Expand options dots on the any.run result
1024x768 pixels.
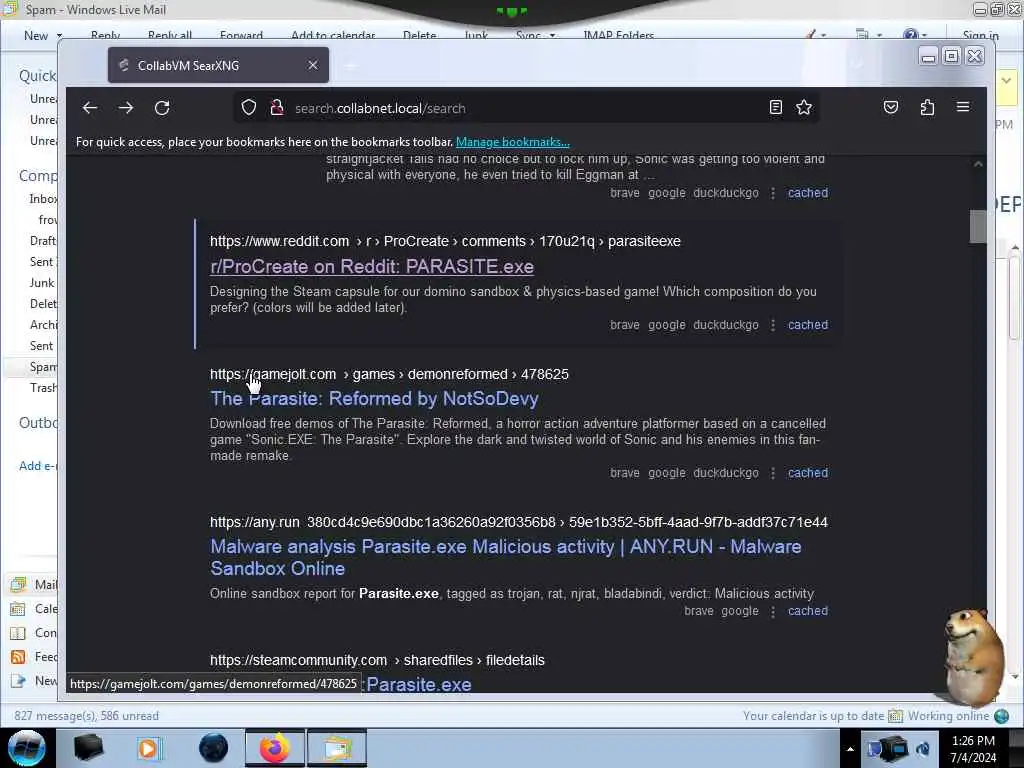pos(773,611)
